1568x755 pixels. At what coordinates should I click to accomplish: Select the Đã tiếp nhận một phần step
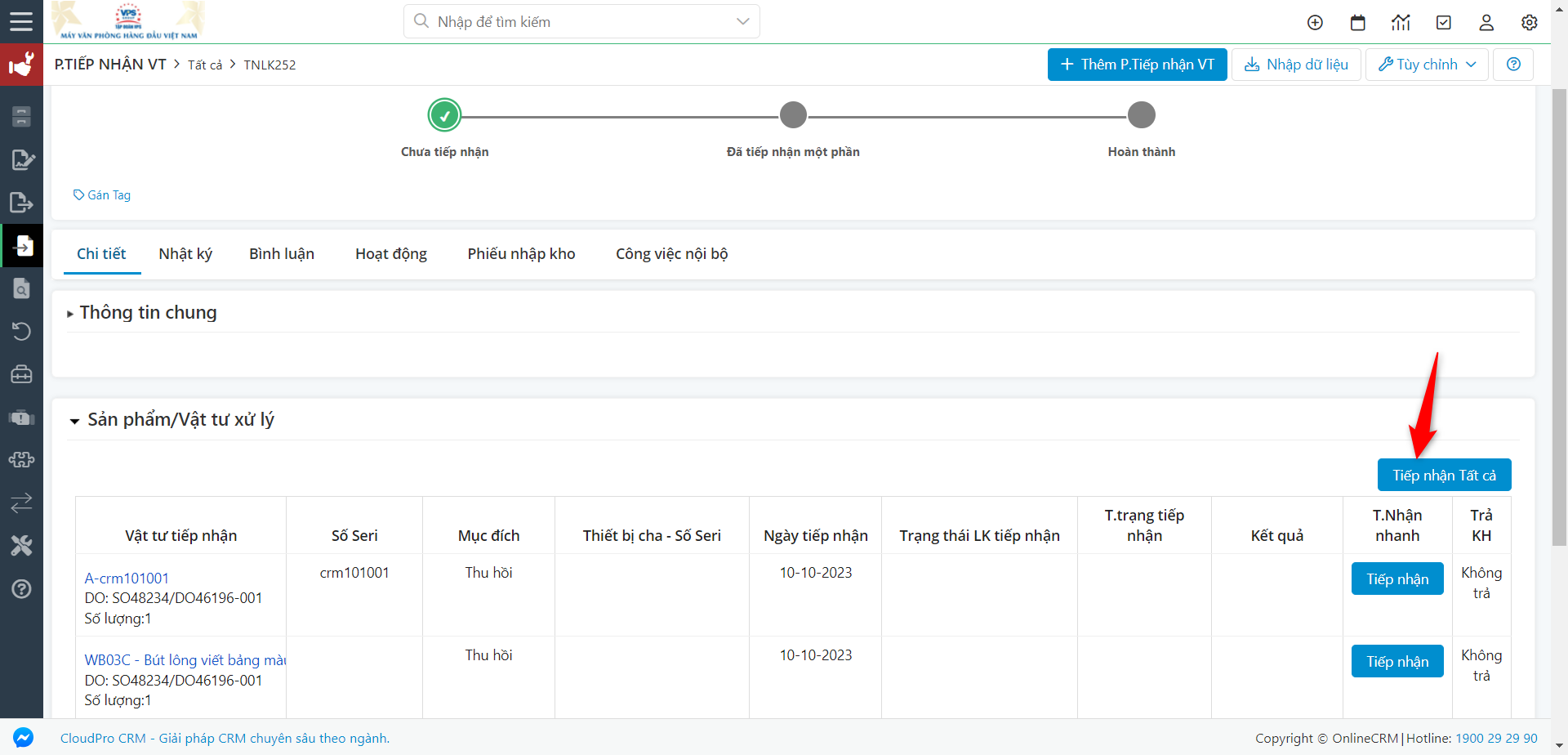pos(793,115)
